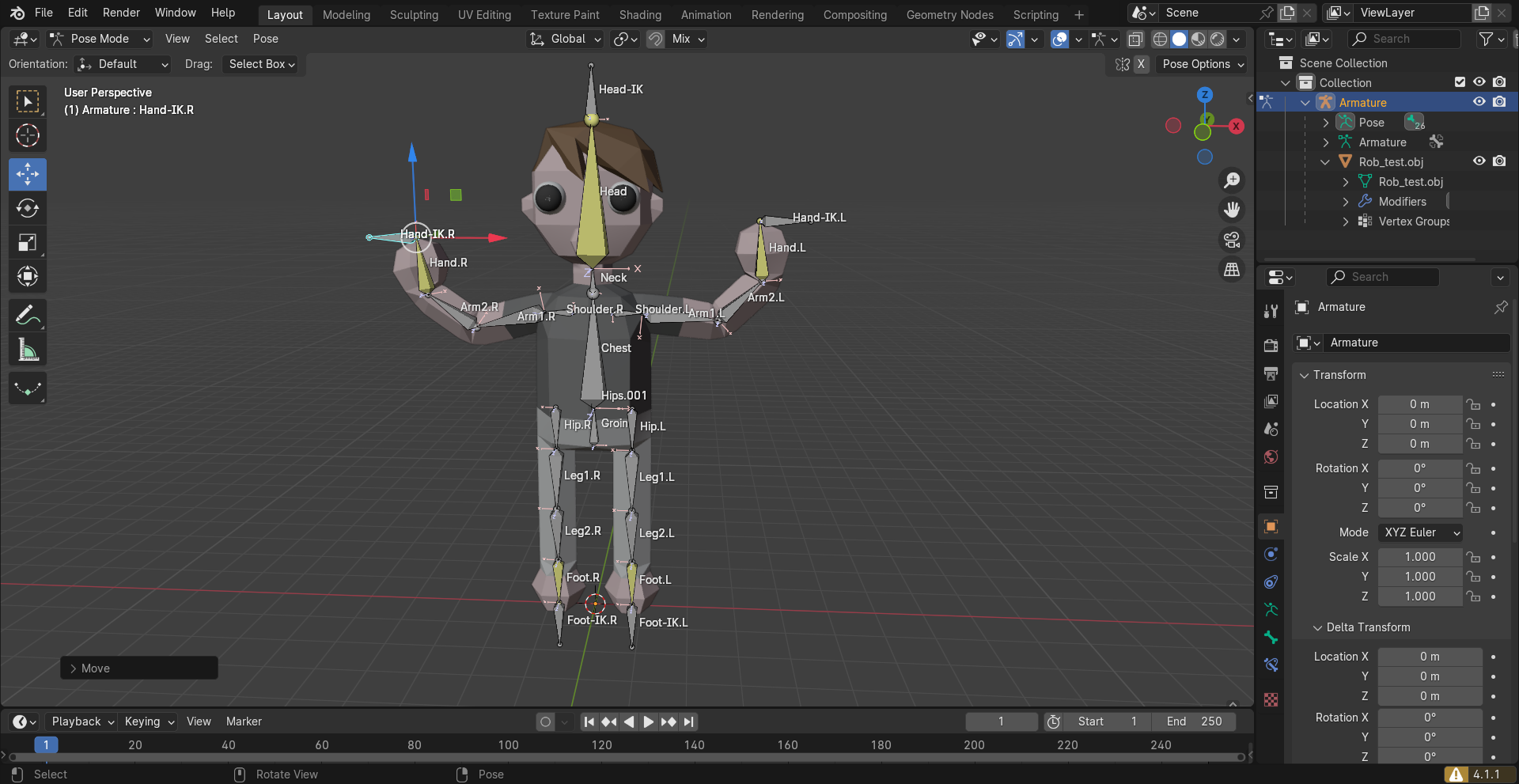1519x784 pixels.
Task: Jump to the timeline end frame
Action: pyautogui.click(x=689, y=722)
